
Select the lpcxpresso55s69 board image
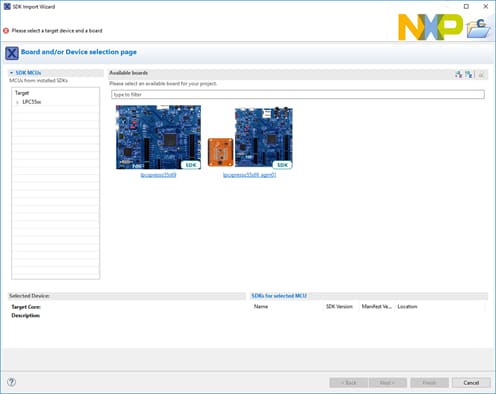(158, 137)
